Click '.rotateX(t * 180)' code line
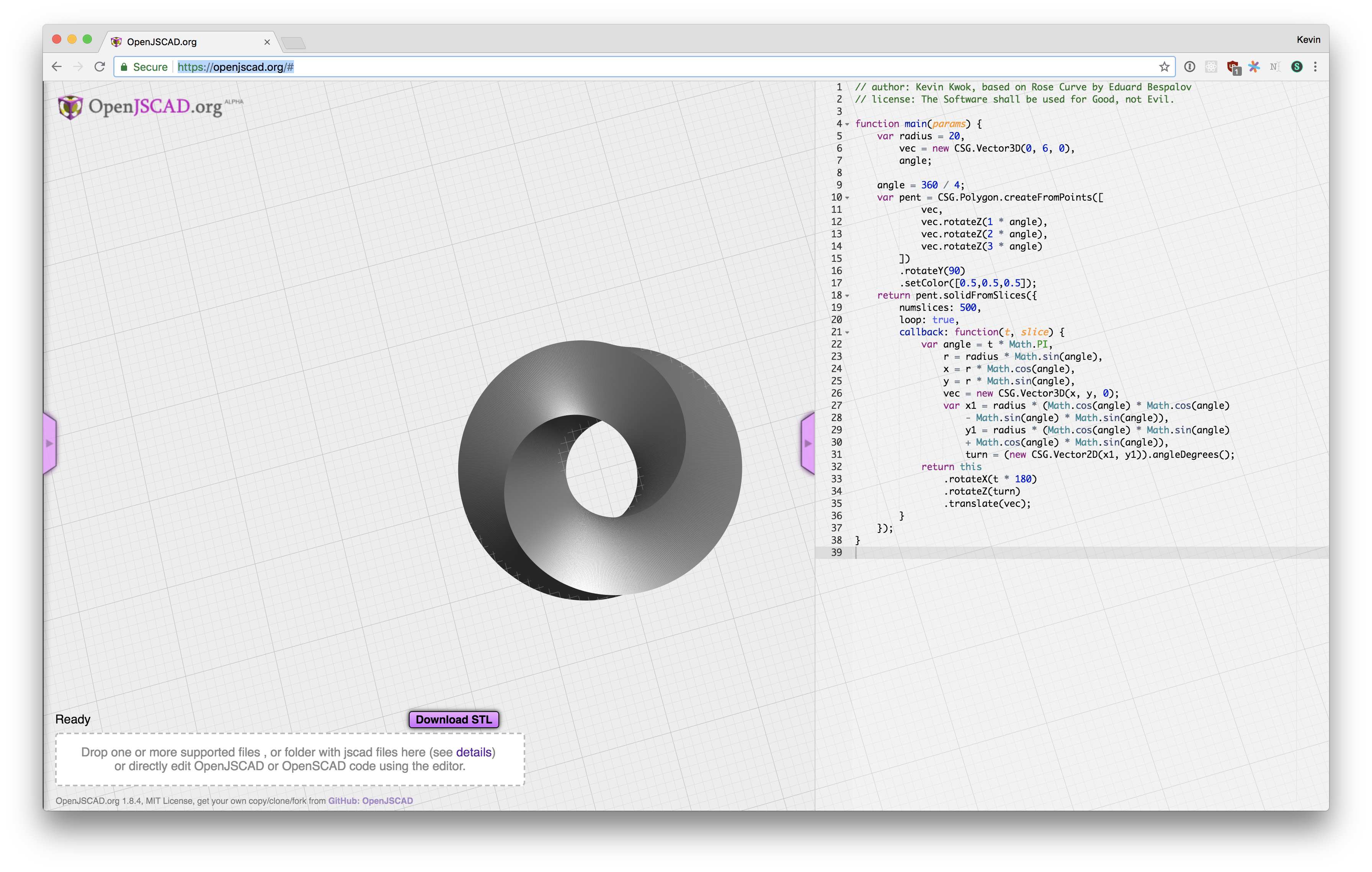The width and height of the screenshot is (1372, 872). click(990, 479)
